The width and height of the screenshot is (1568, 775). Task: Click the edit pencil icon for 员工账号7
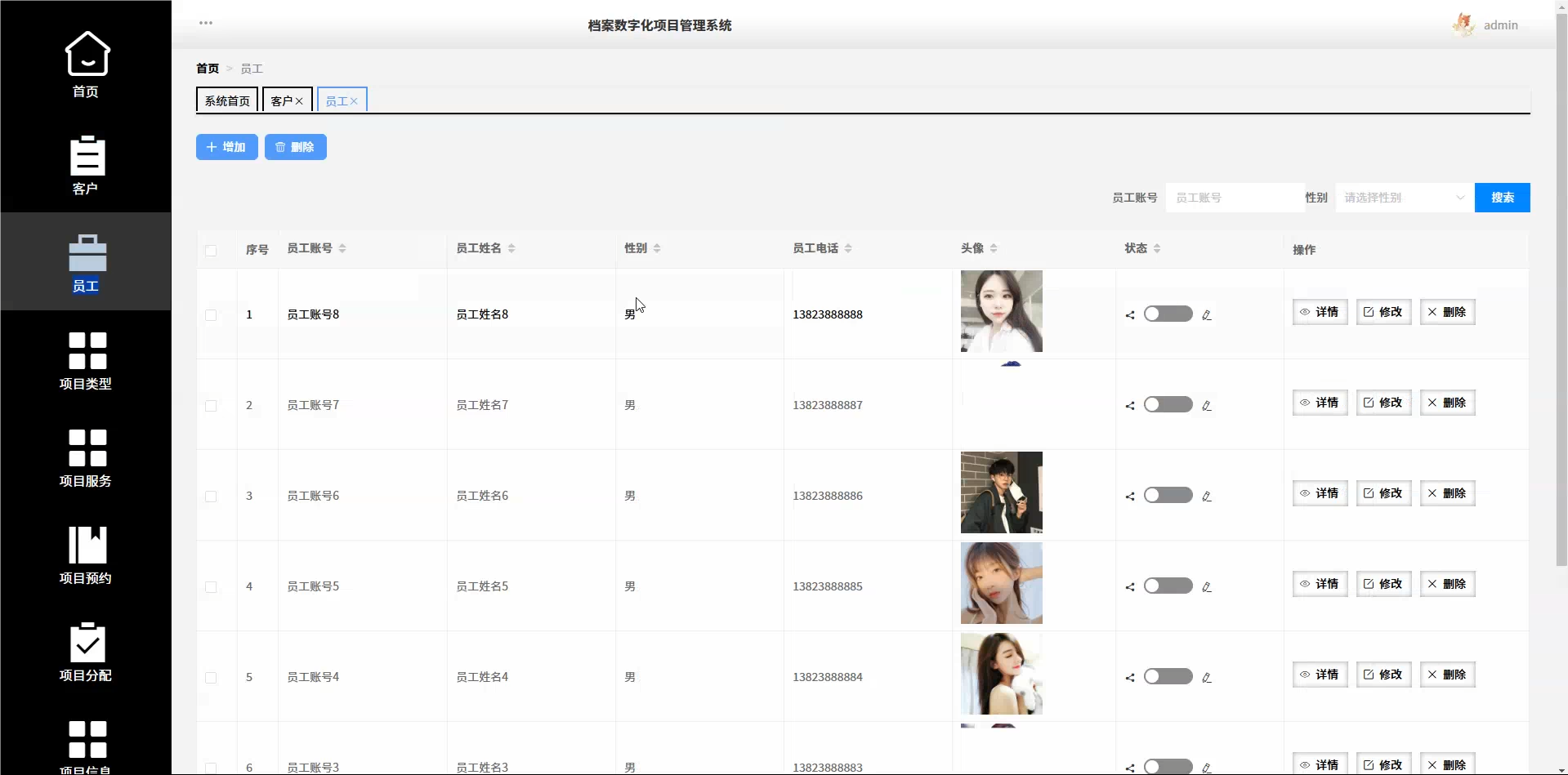pos(1207,406)
